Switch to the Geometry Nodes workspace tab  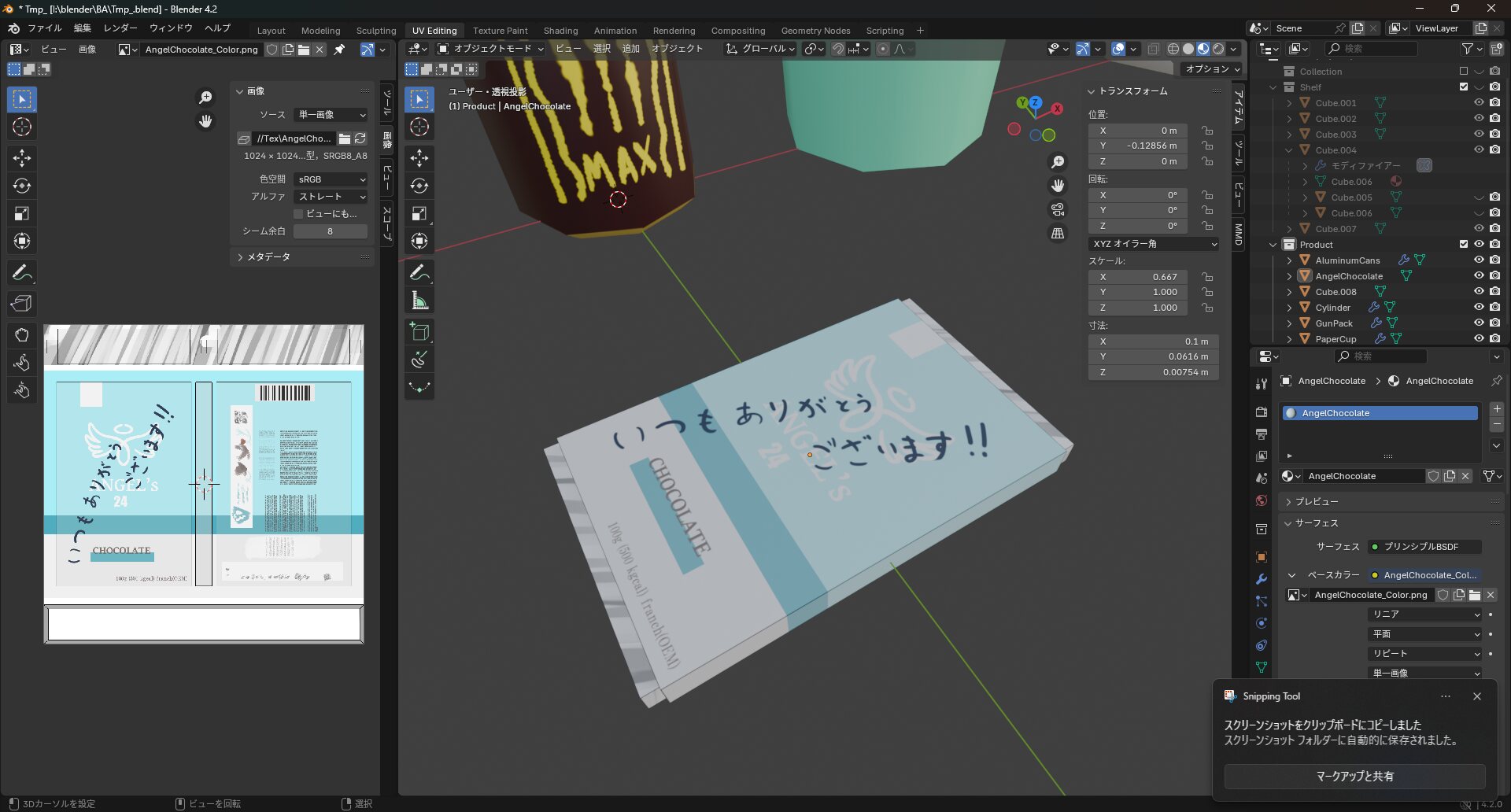(815, 31)
